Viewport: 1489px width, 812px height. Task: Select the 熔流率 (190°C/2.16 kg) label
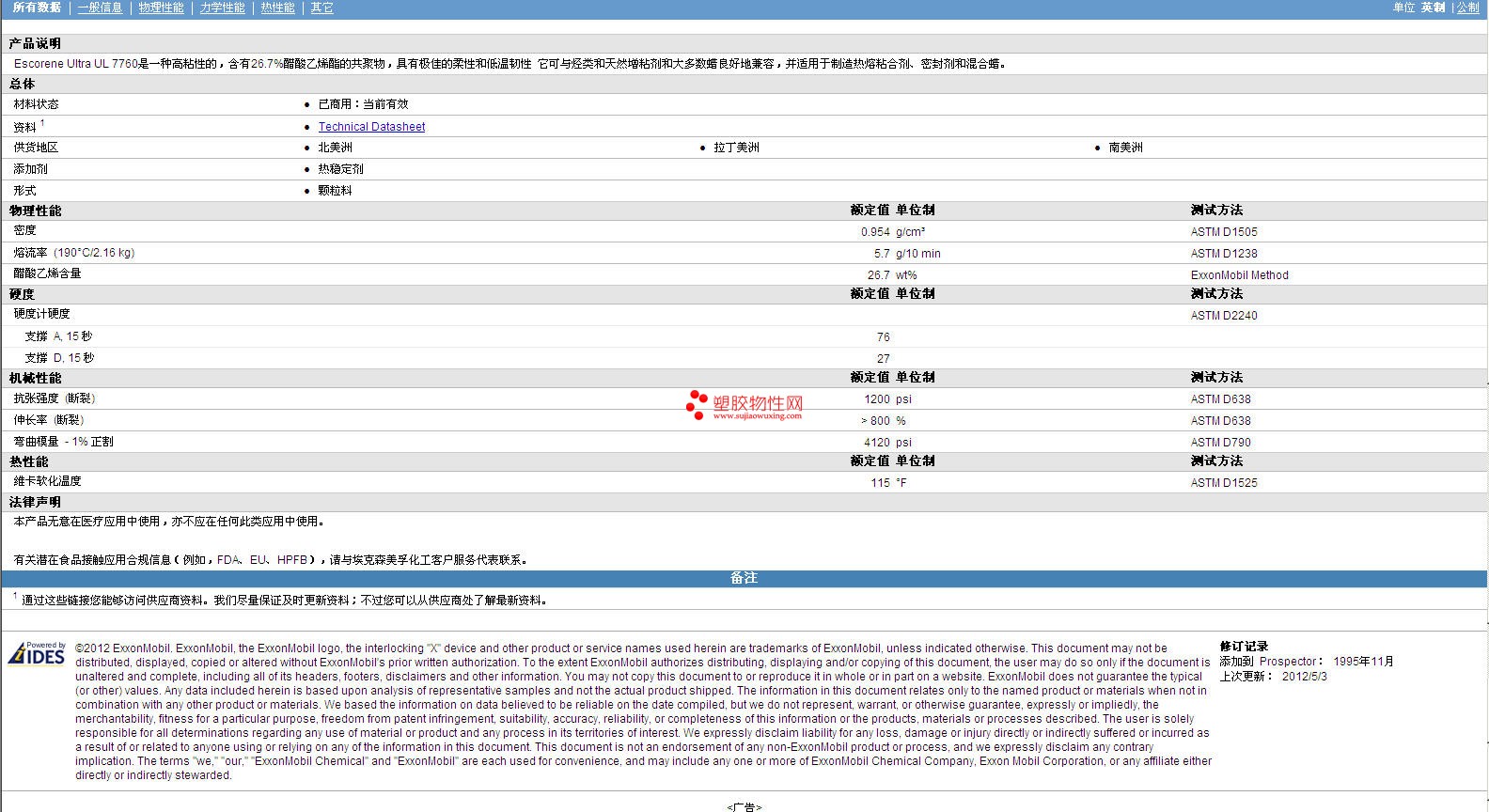click(73, 253)
